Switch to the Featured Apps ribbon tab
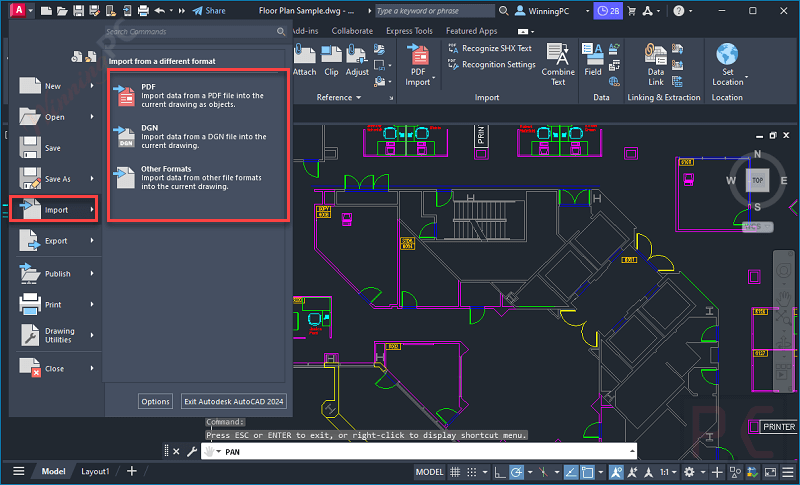 471,31
